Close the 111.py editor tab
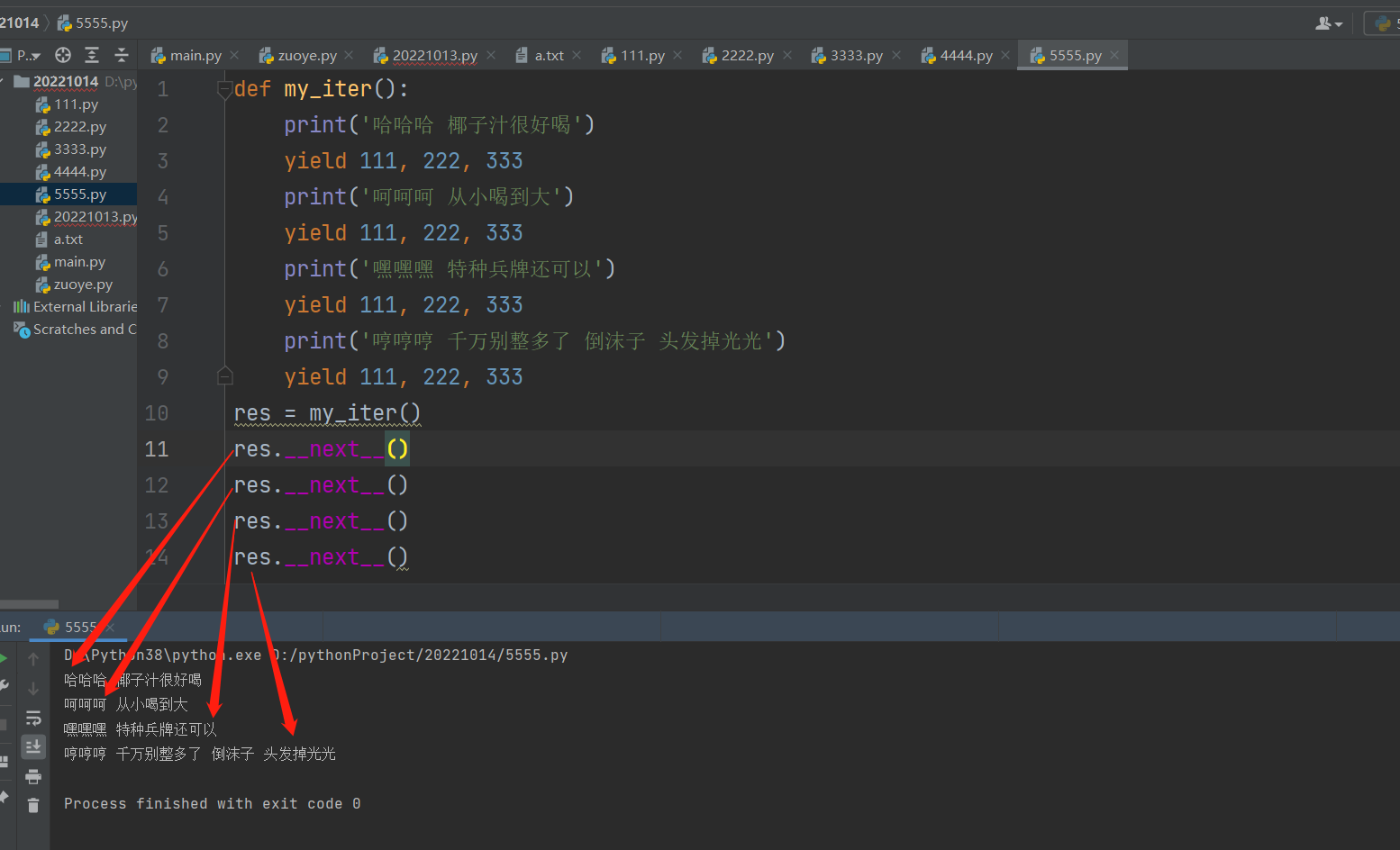This screenshot has height=850, width=1400. click(x=677, y=55)
